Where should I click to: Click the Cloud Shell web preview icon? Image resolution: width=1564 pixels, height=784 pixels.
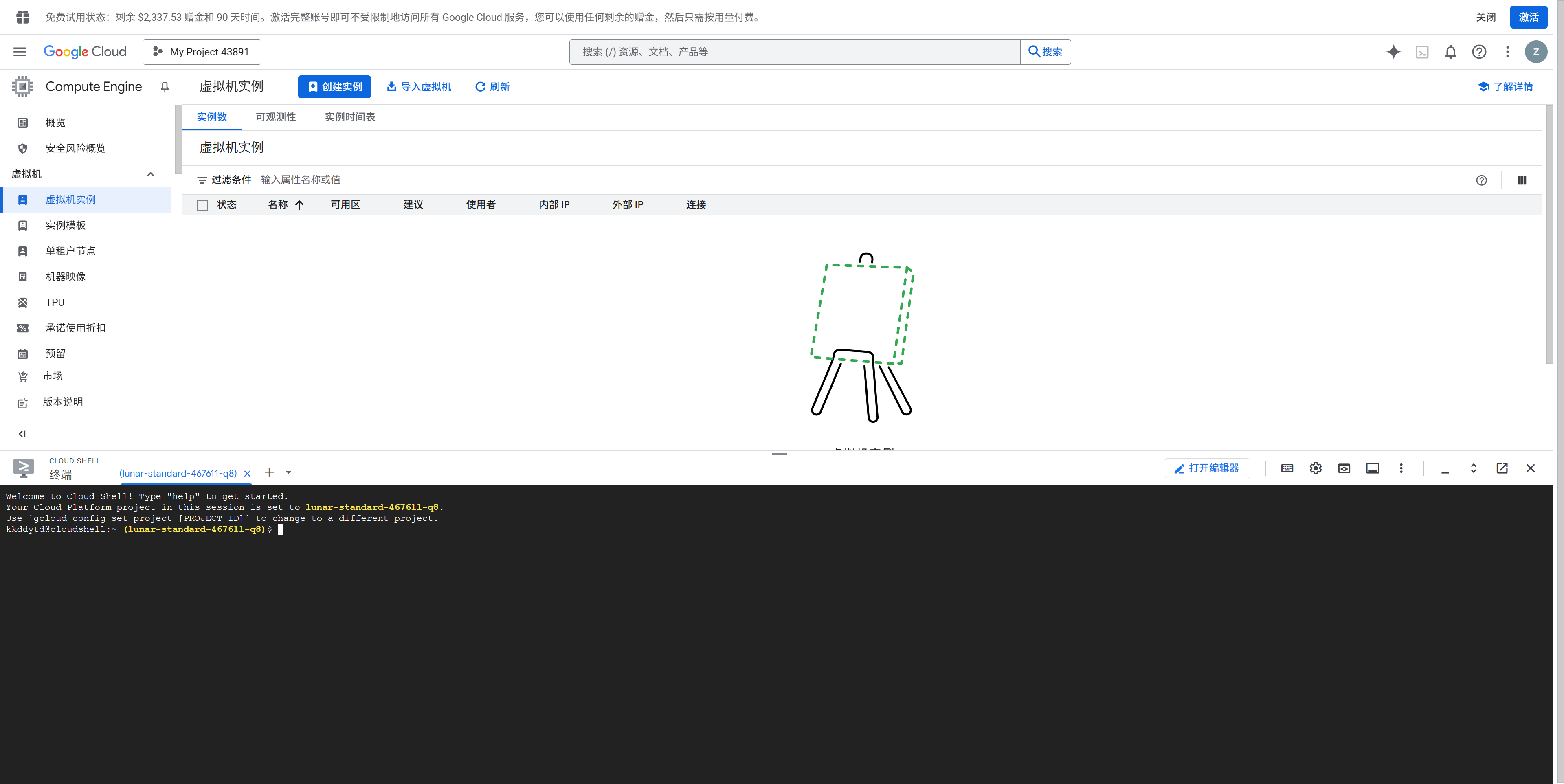click(1344, 468)
